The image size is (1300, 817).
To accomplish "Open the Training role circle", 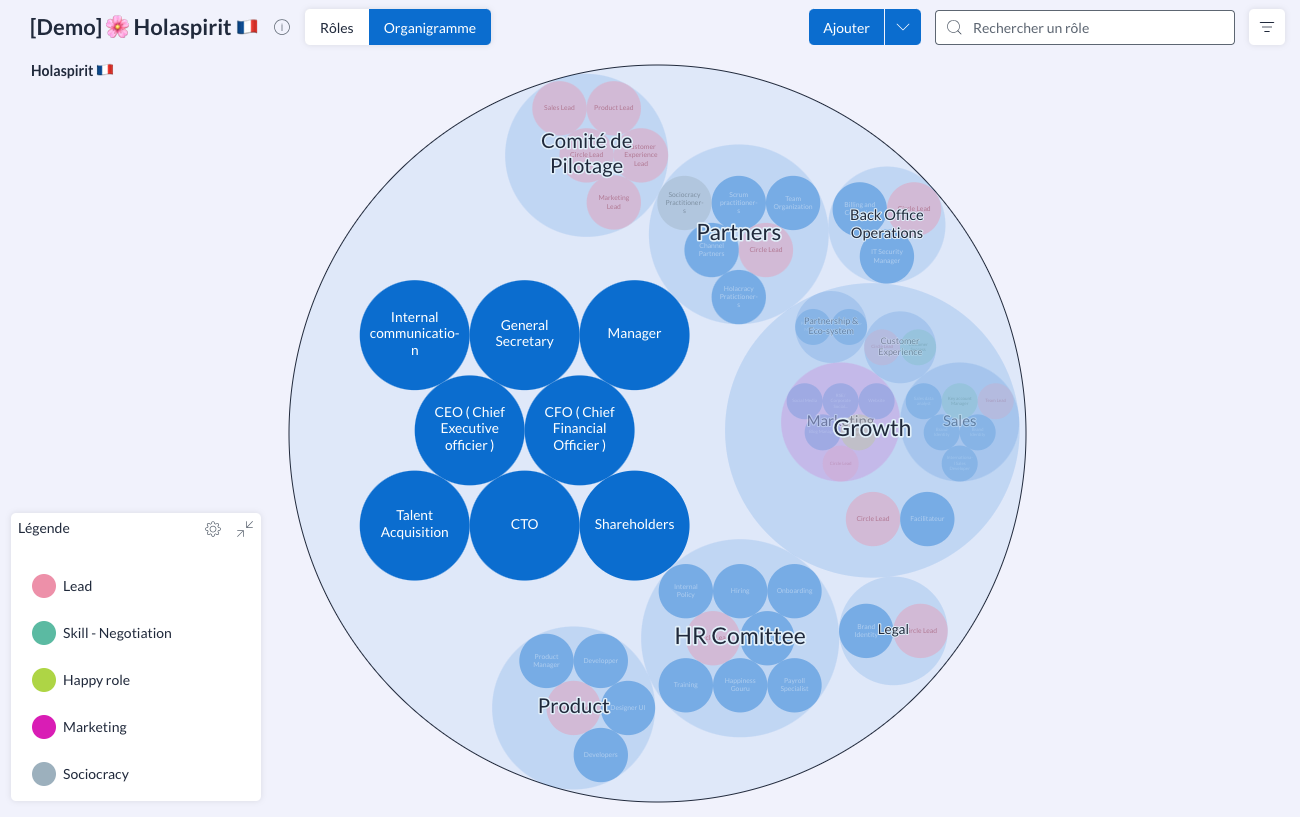I will 686,685.
